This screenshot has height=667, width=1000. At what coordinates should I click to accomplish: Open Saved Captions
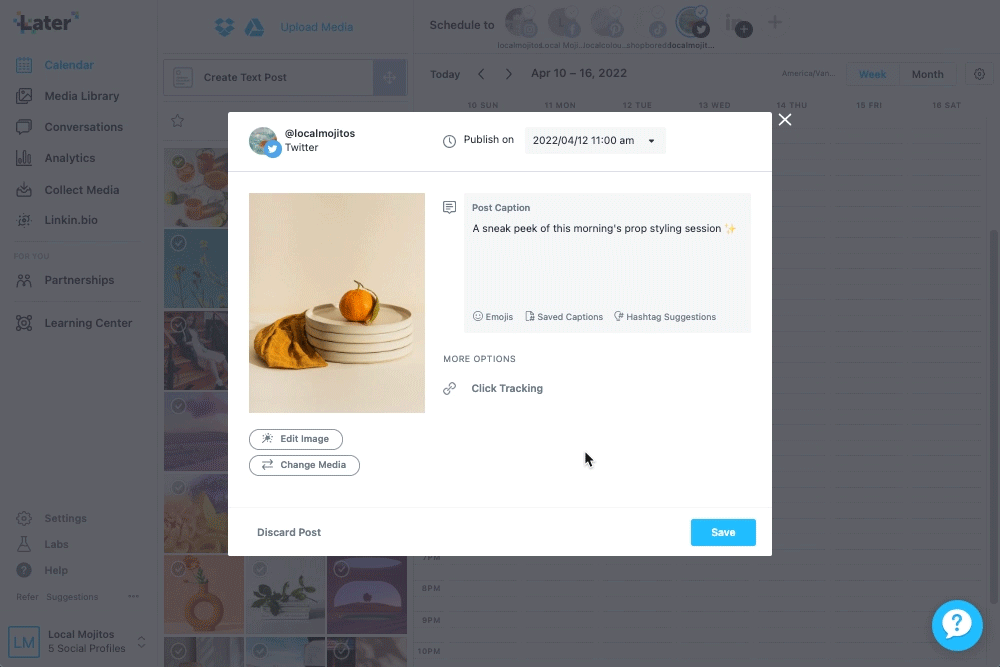[564, 317]
